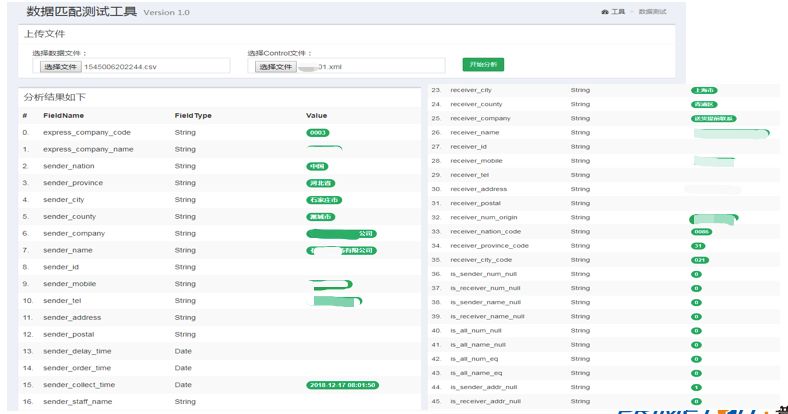Click the green 0003 value badge

[x=318, y=133]
